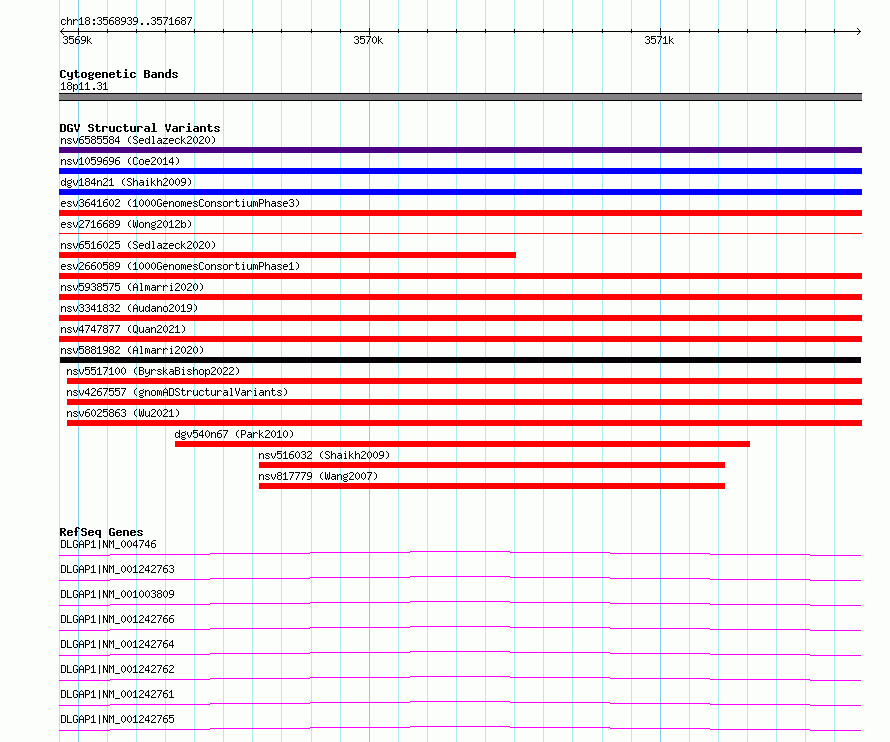This screenshot has height=742, width=890.
Task: Select DLGAP1|NM_001242764 transcript label
Action: pyautogui.click(x=117, y=644)
